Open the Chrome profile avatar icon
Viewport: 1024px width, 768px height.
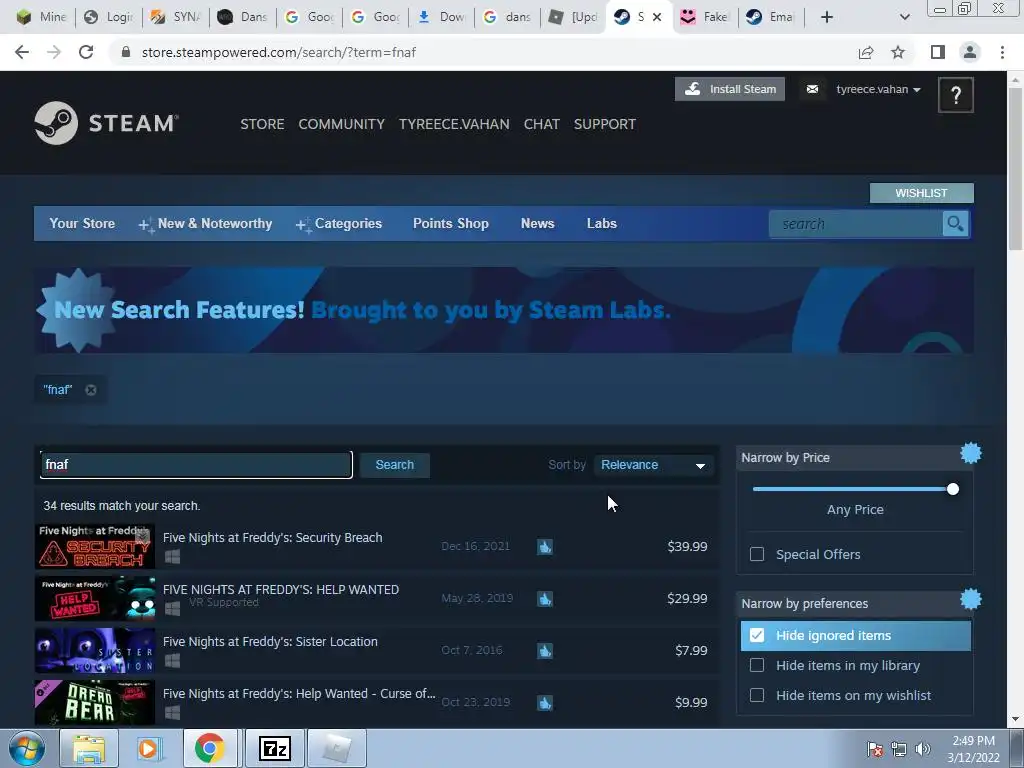pyautogui.click(x=970, y=52)
